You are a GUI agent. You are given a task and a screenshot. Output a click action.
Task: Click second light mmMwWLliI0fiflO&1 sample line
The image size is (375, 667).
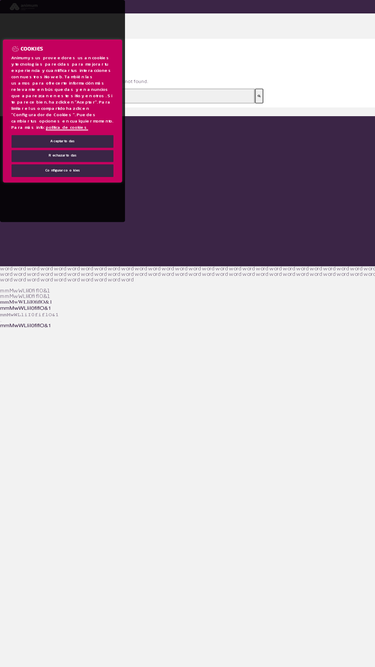pyautogui.click(x=25, y=296)
